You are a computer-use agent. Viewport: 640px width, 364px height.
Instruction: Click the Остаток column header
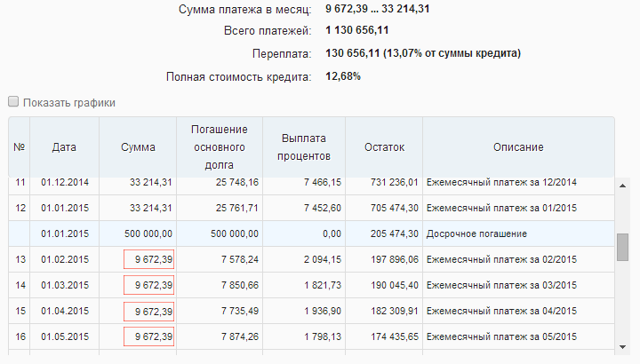[384, 147]
